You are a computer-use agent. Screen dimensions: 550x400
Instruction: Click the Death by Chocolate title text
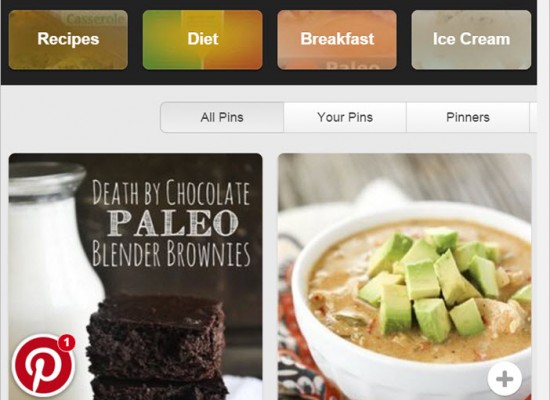(x=171, y=192)
